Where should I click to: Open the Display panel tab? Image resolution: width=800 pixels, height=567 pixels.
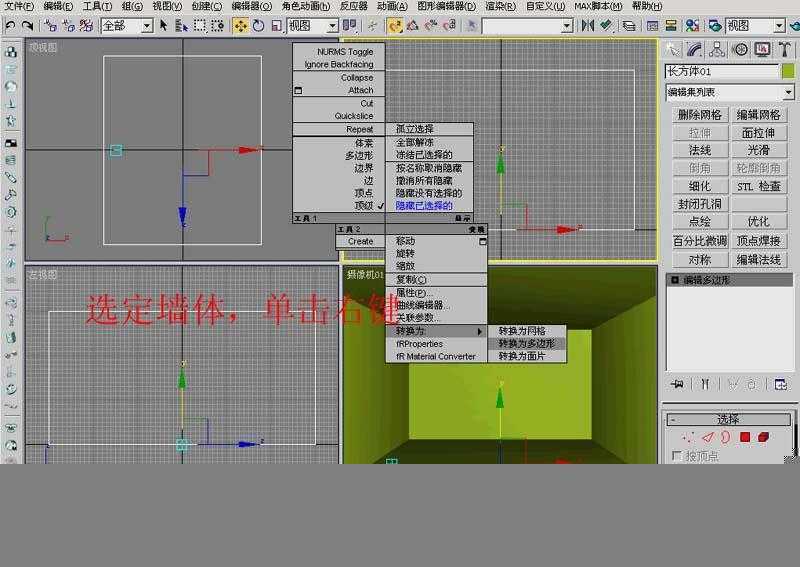[762, 50]
